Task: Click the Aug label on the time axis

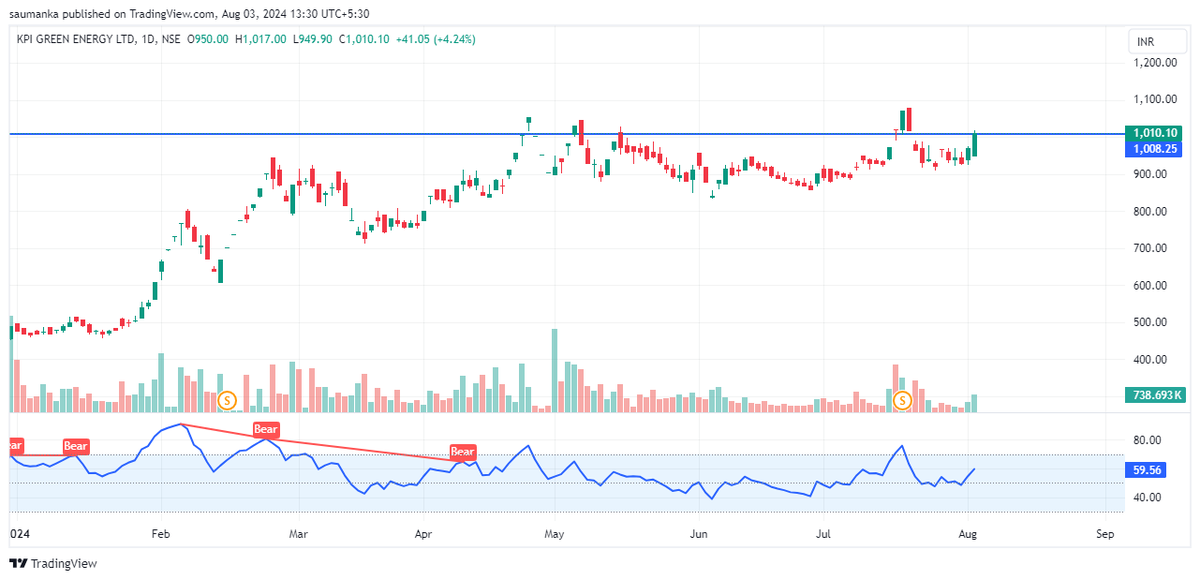Action: point(970,534)
